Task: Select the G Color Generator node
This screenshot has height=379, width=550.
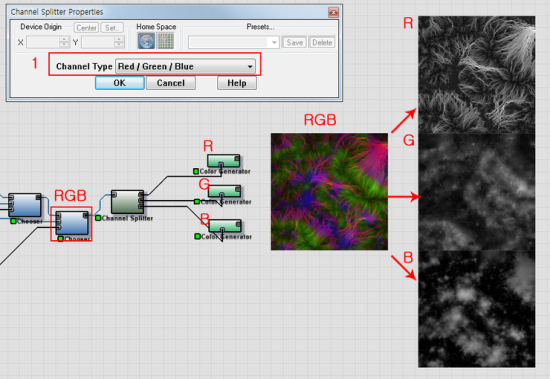Action: pyautogui.click(x=224, y=191)
